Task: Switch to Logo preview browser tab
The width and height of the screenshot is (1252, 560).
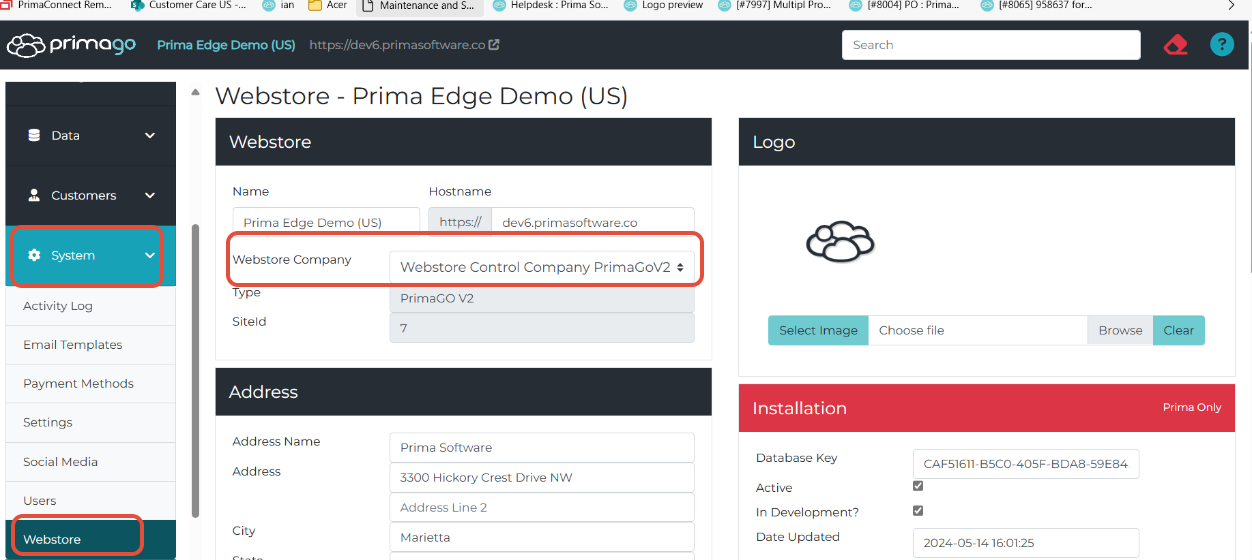Action: click(663, 5)
